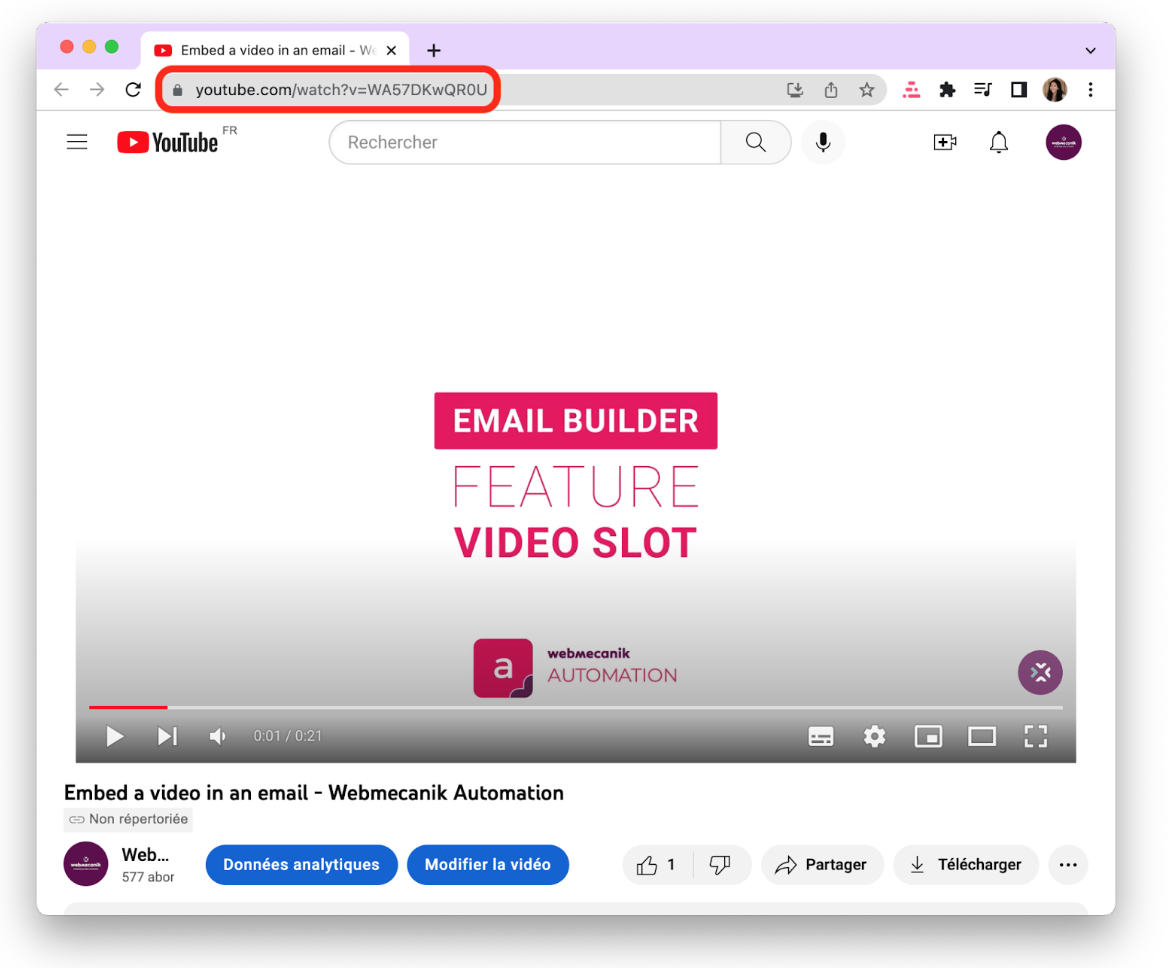This screenshot has height=968, width=1168.
Task: Open the Webmecanik channel avatar
Action: pos(86,864)
